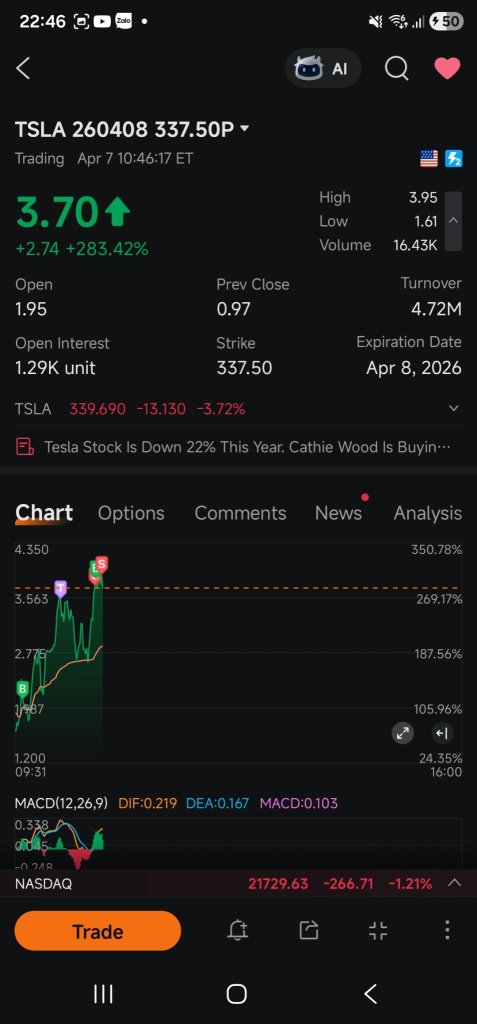
Task: Expand the TSLA underlying stock row chevron
Action: [453, 409]
